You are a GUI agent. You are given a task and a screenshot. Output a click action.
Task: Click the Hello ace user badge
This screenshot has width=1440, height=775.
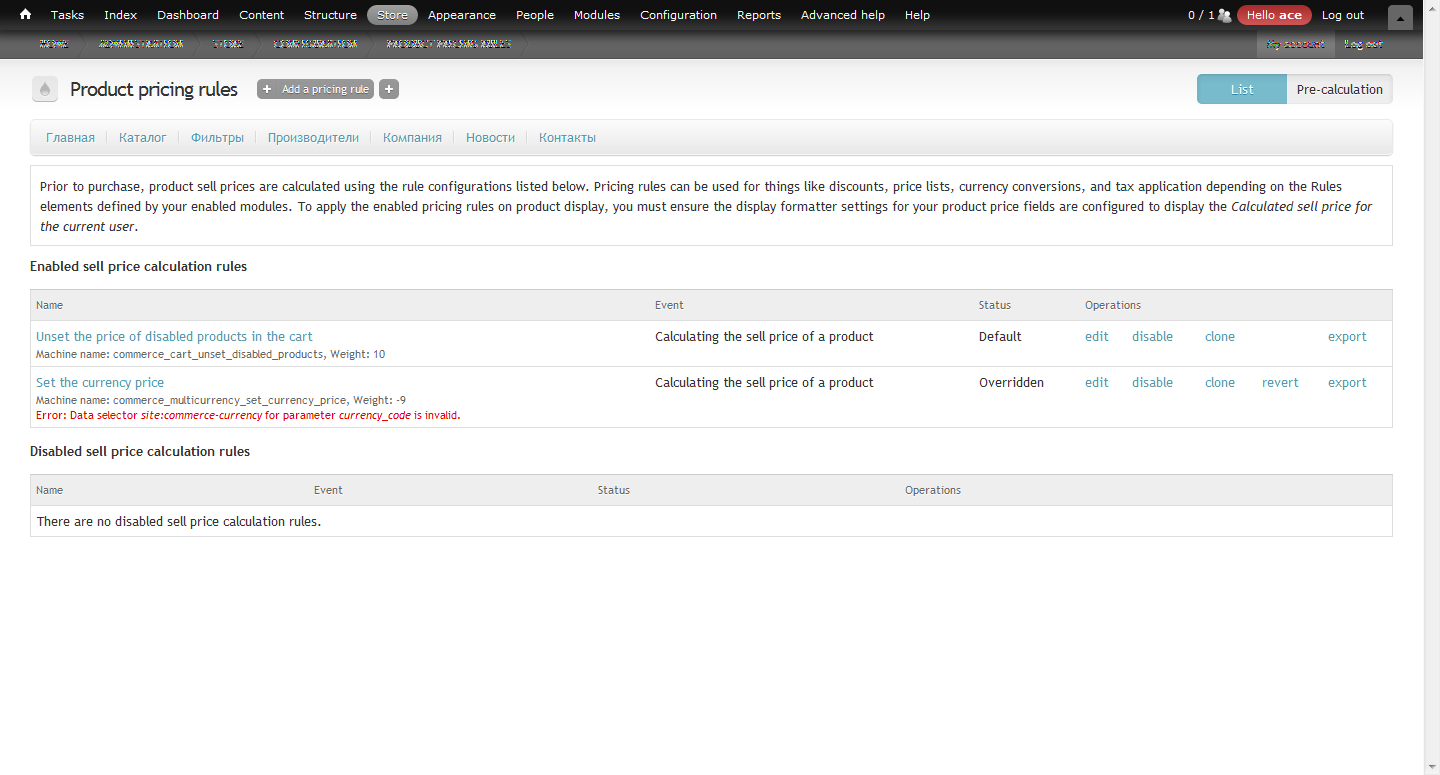pyautogui.click(x=1274, y=15)
